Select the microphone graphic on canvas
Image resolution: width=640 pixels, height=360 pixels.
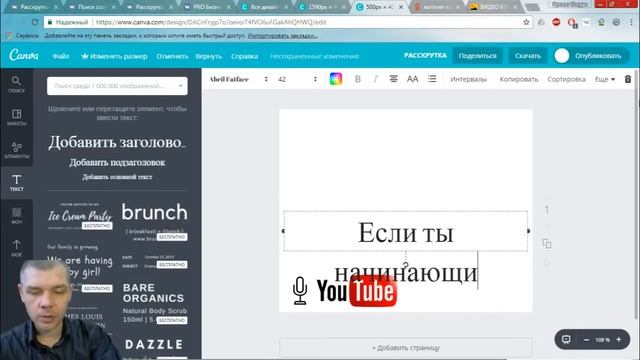300,291
